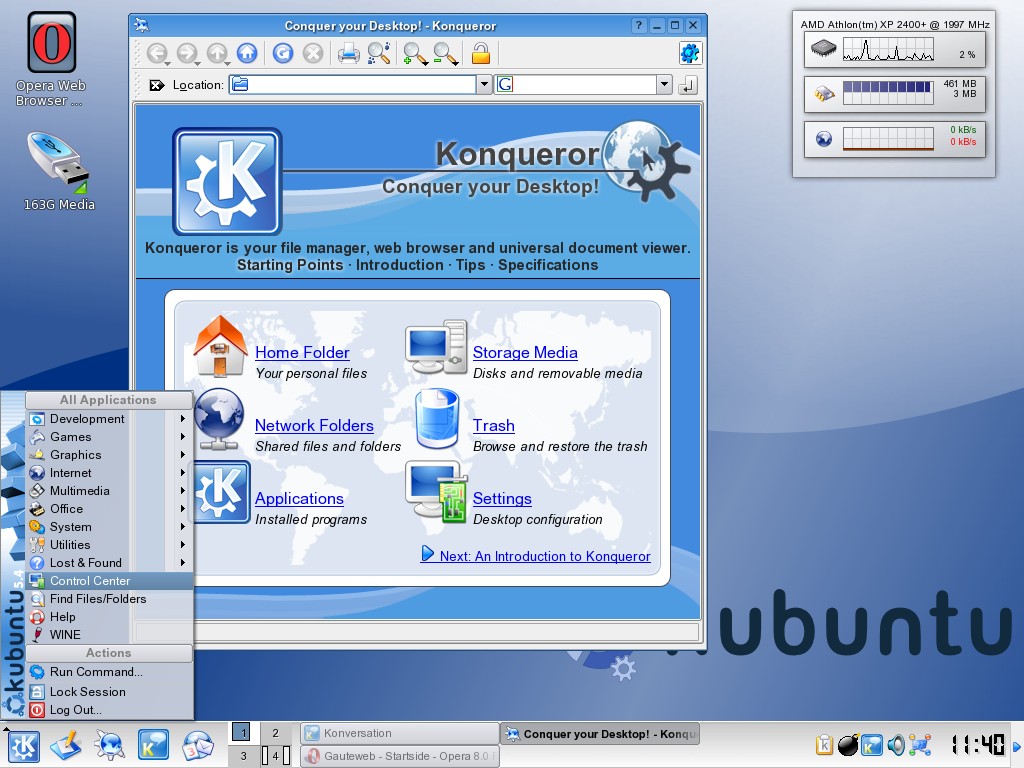The height and width of the screenshot is (768, 1024).
Task: Select Lock Session in the K menu
Action: coord(109,692)
